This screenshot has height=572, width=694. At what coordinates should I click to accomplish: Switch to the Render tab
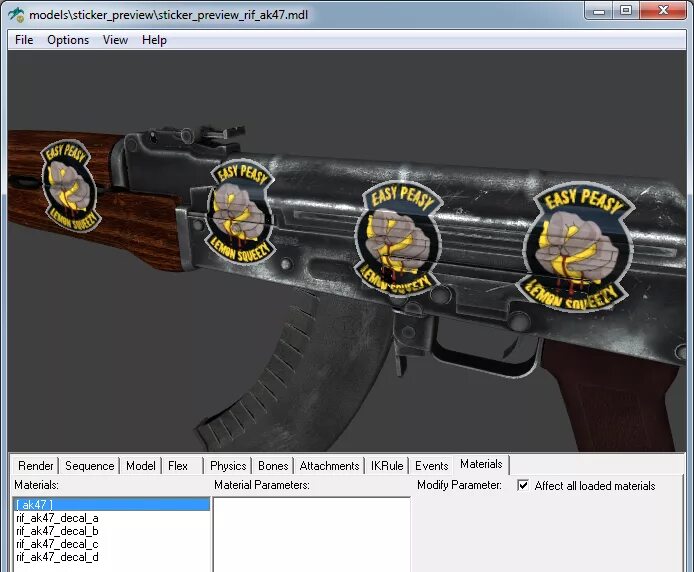pos(35,466)
